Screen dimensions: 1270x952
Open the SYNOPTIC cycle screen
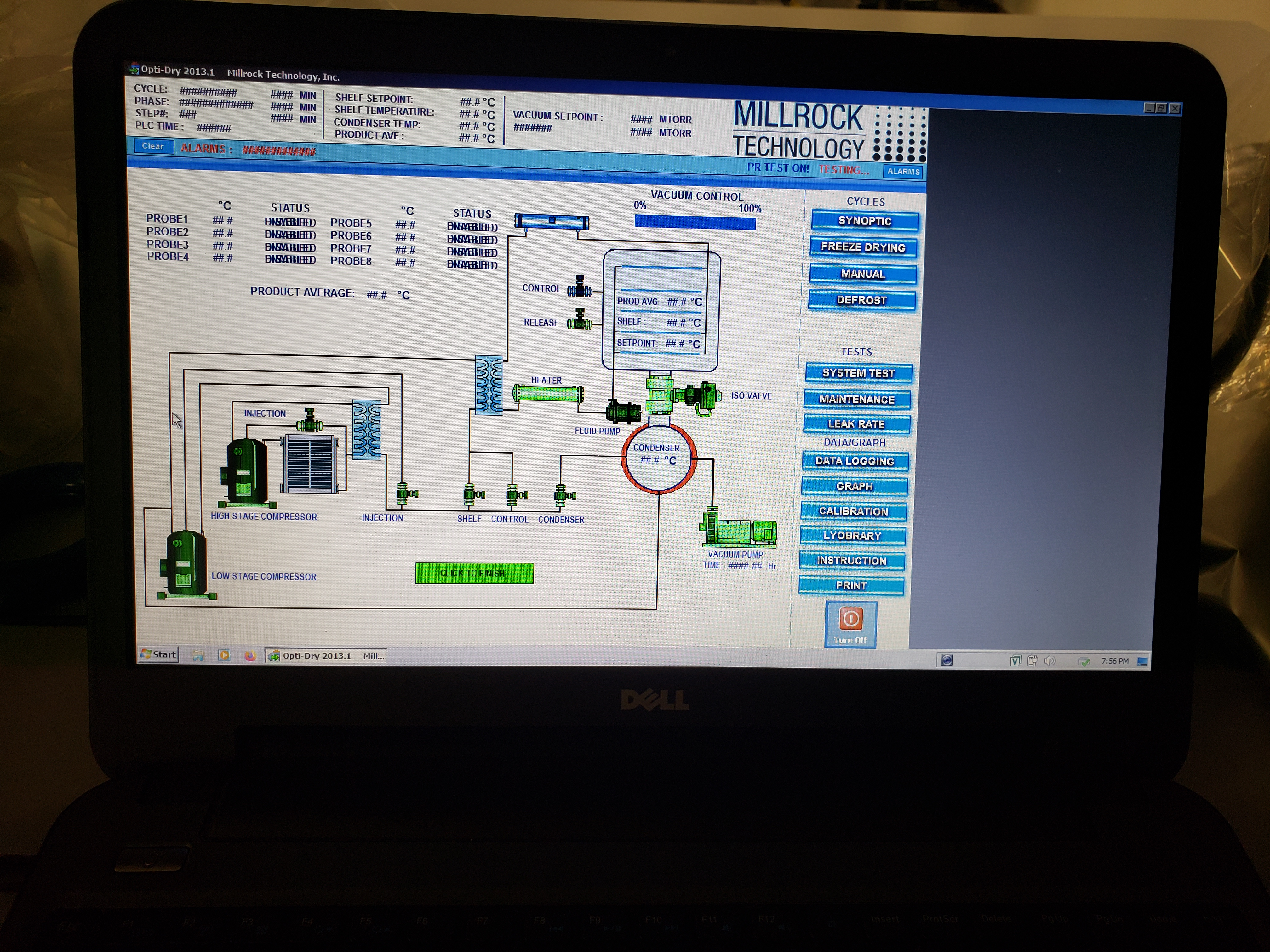tap(865, 221)
